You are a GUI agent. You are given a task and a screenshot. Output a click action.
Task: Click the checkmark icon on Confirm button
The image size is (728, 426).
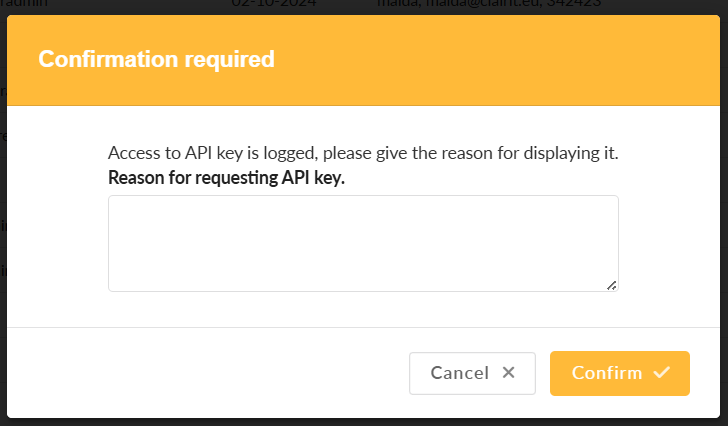661,373
